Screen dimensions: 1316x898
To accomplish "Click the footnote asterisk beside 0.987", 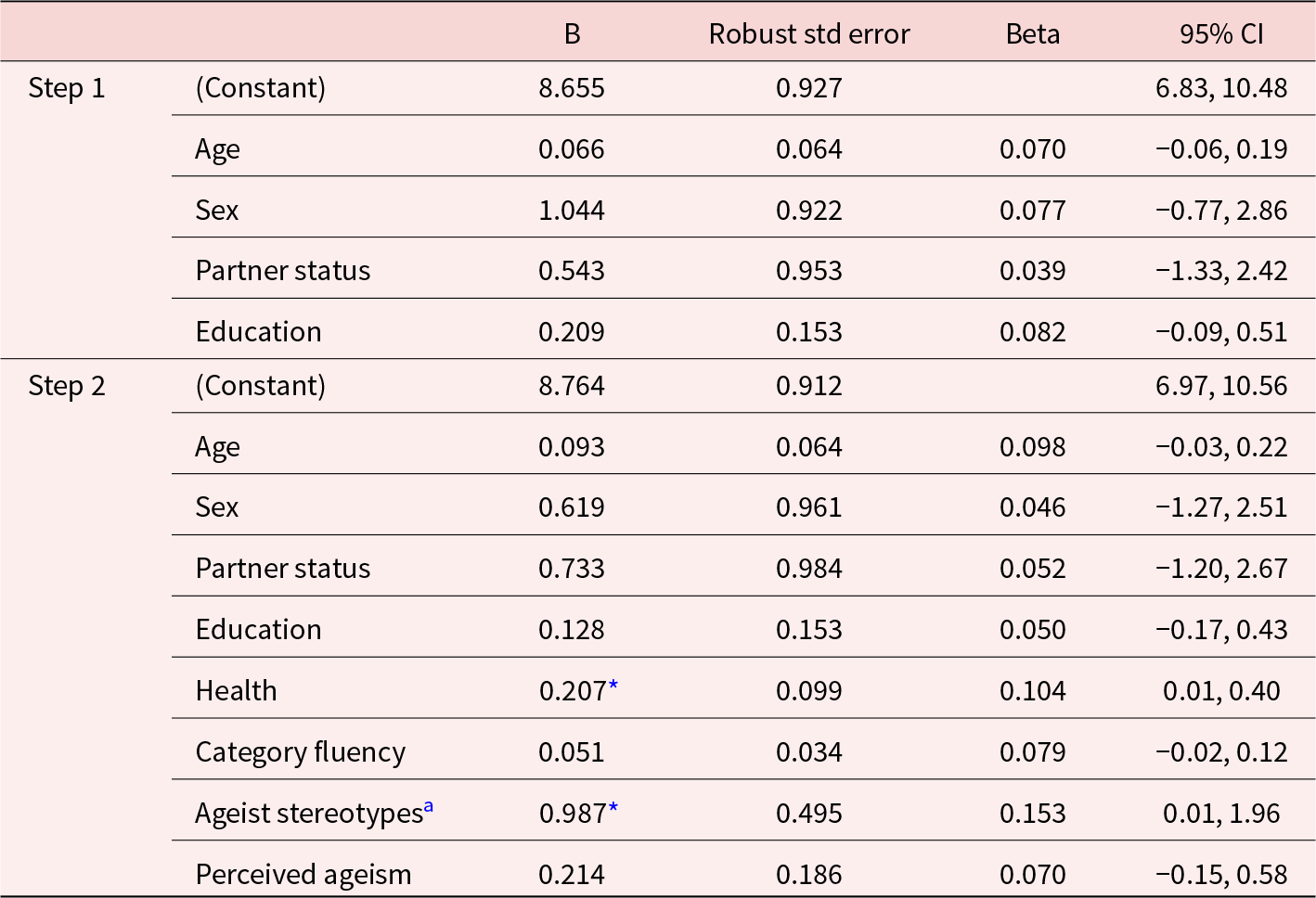I will pyautogui.click(x=613, y=810).
